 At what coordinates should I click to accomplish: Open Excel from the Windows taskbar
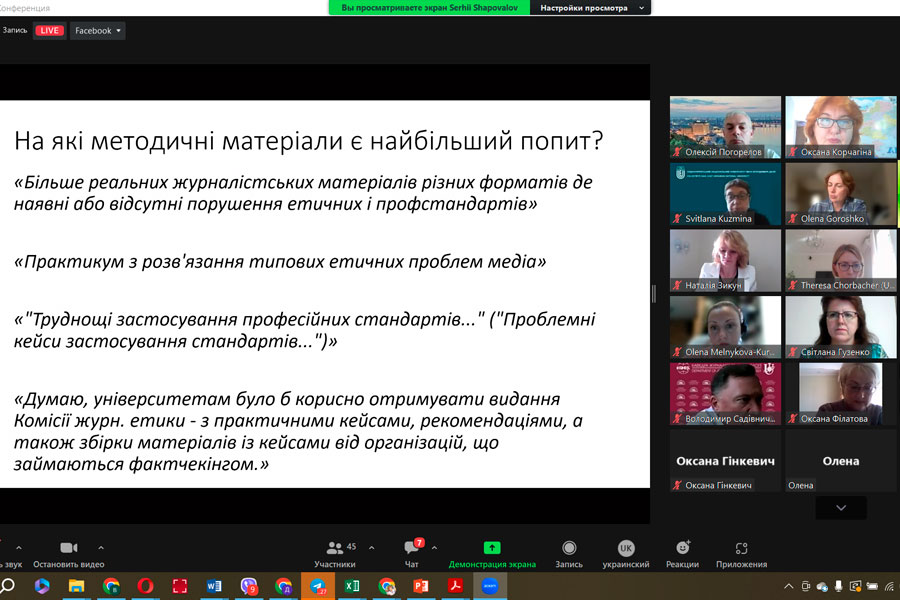[x=352, y=586]
